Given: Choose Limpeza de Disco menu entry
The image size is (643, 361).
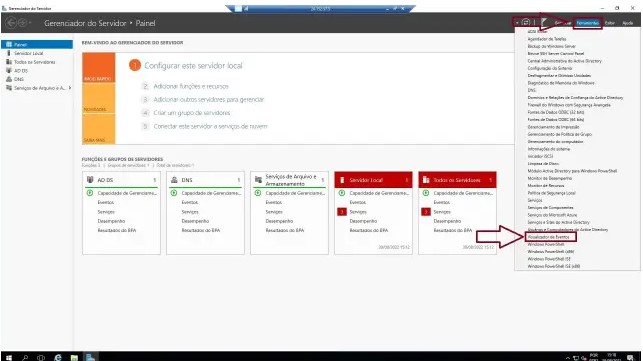Looking at the screenshot, I should 543,163.
